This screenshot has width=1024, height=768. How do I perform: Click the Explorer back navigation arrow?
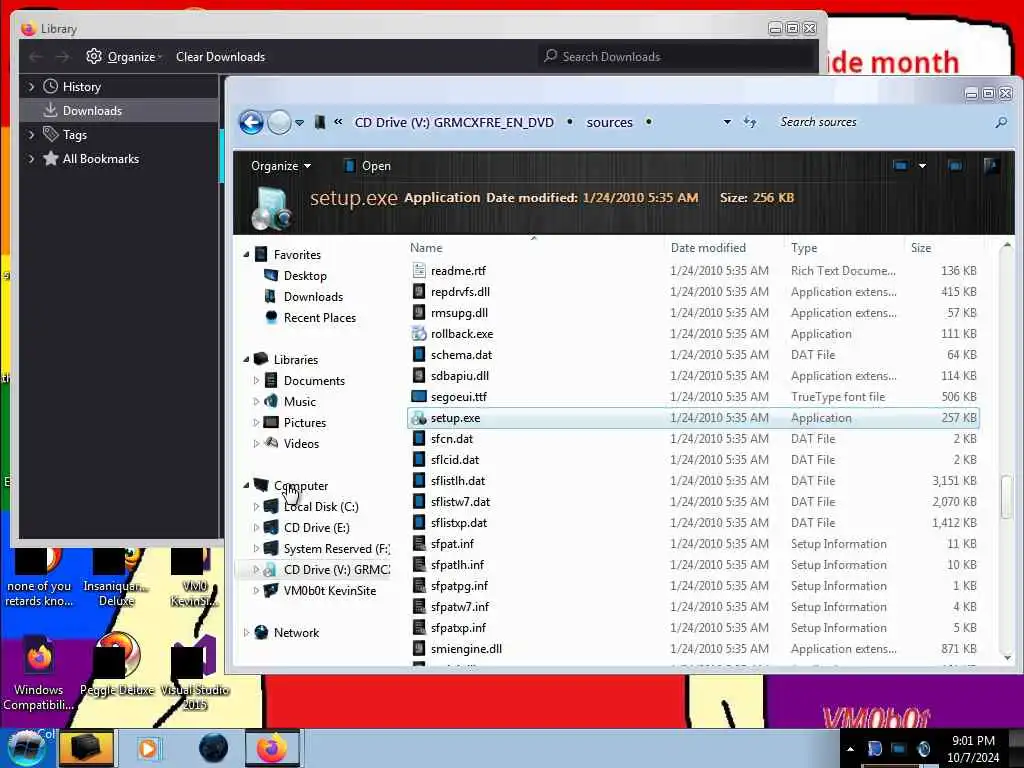(251, 122)
